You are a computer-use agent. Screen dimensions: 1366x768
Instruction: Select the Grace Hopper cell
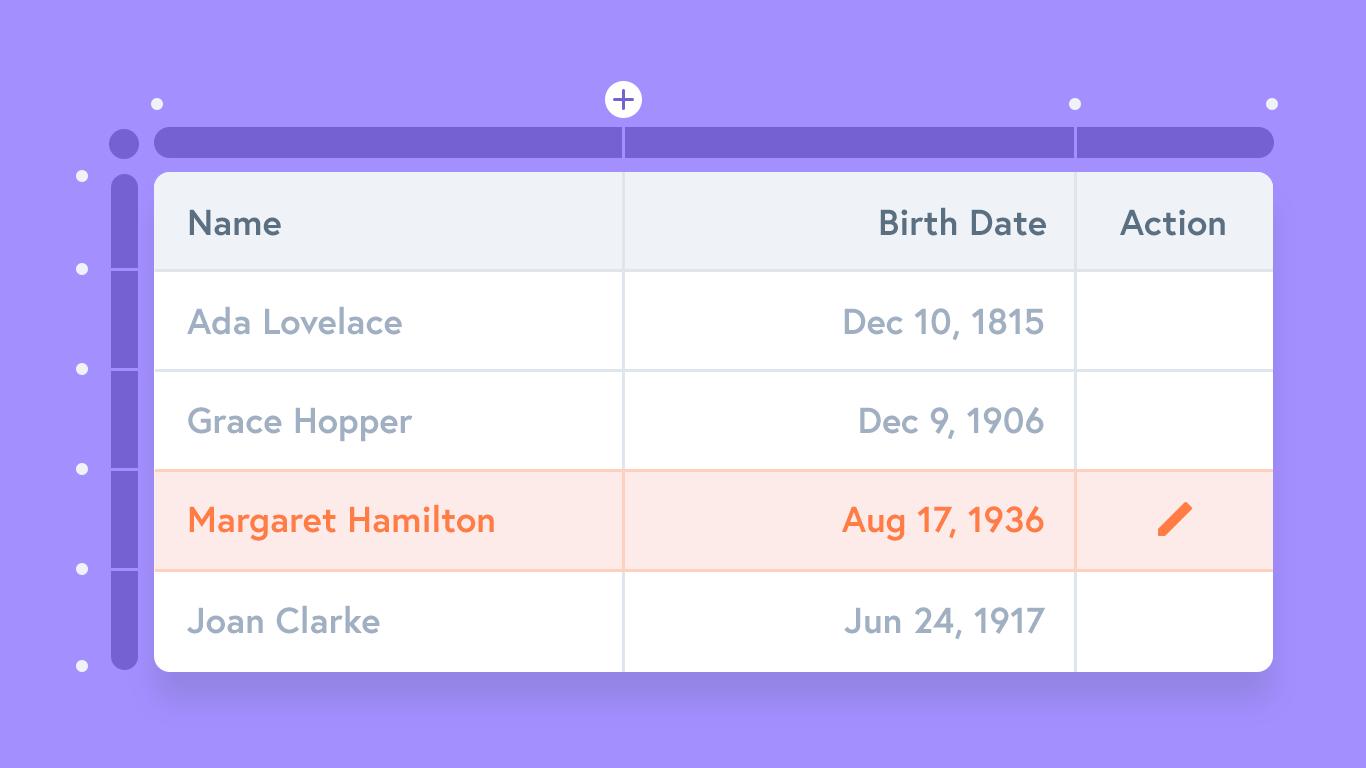tap(300, 421)
